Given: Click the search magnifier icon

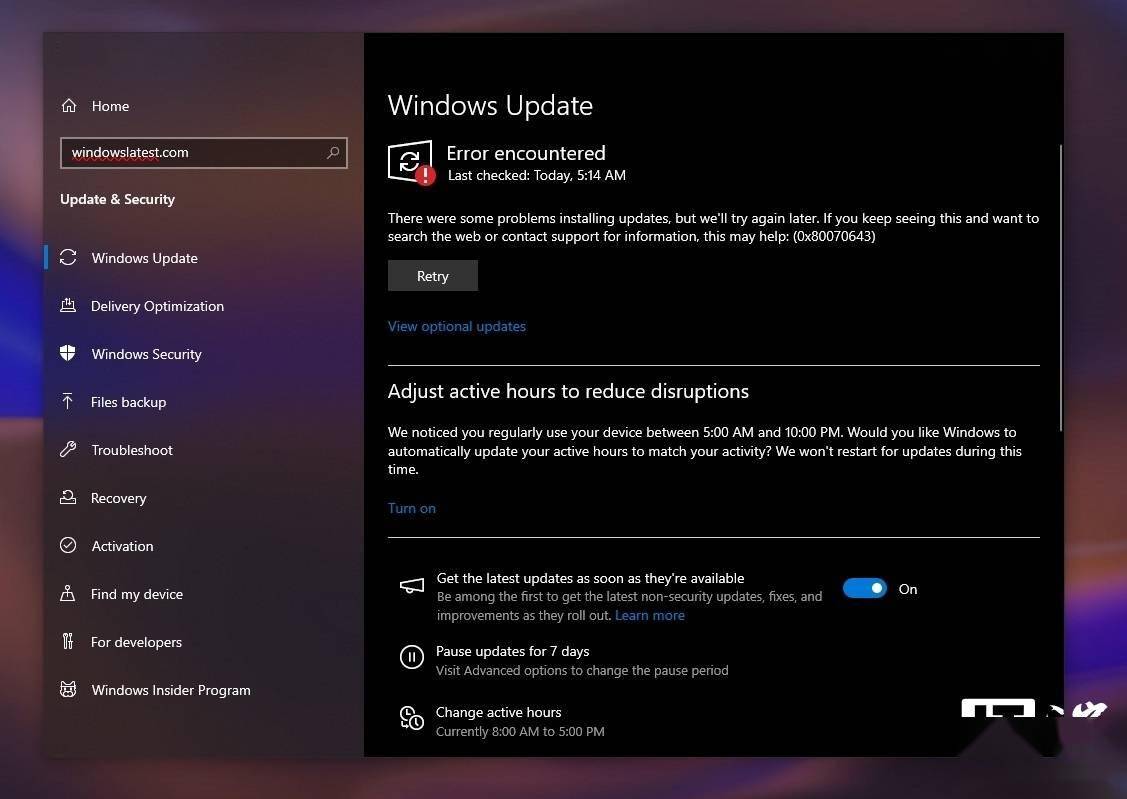Looking at the screenshot, I should pyautogui.click(x=333, y=152).
